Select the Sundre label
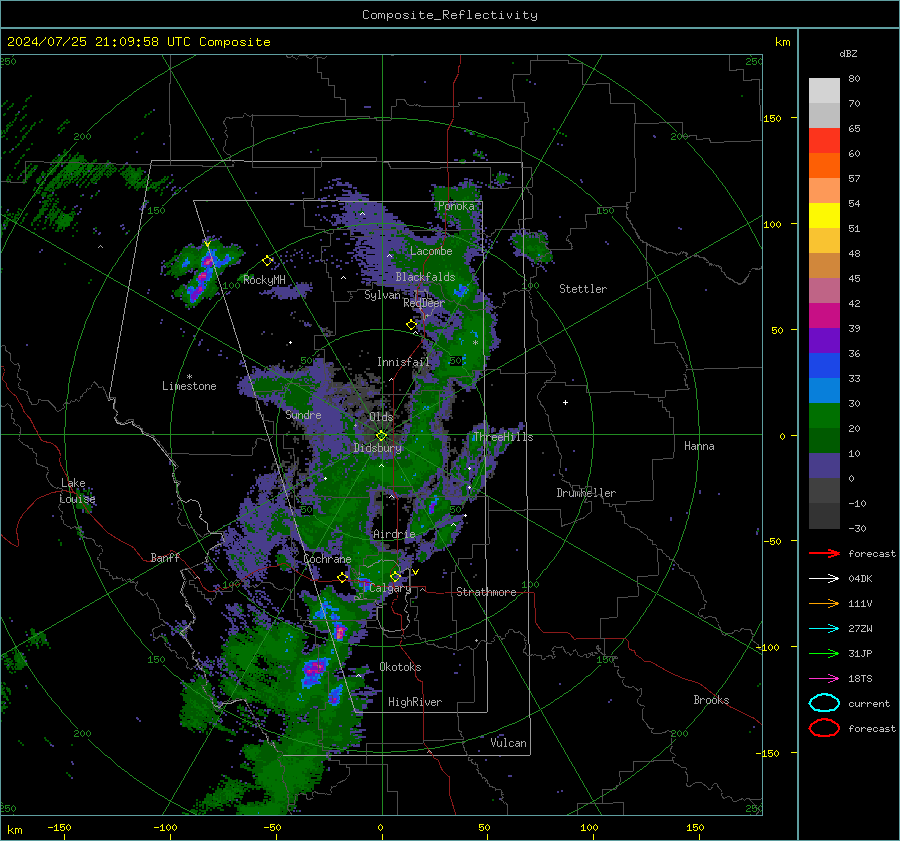This screenshot has height=841, width=900. pyautogui.click(x=303, y=414)
